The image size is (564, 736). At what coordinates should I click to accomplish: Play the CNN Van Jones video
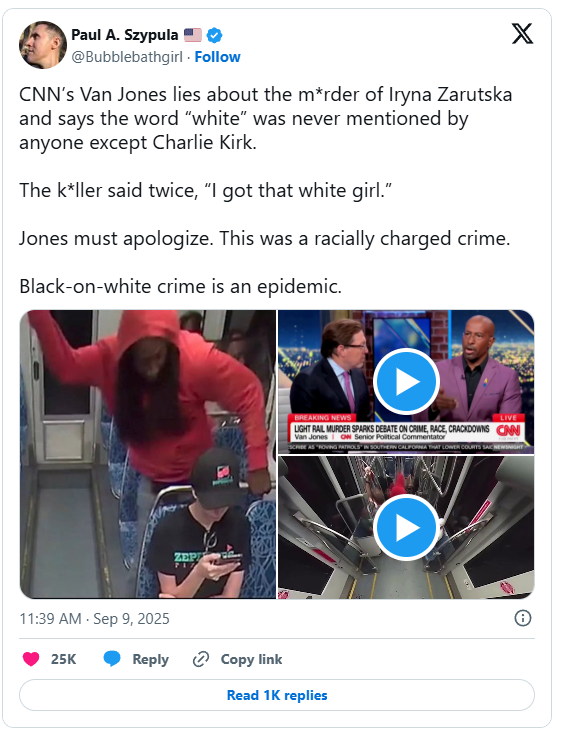[406, 381]
